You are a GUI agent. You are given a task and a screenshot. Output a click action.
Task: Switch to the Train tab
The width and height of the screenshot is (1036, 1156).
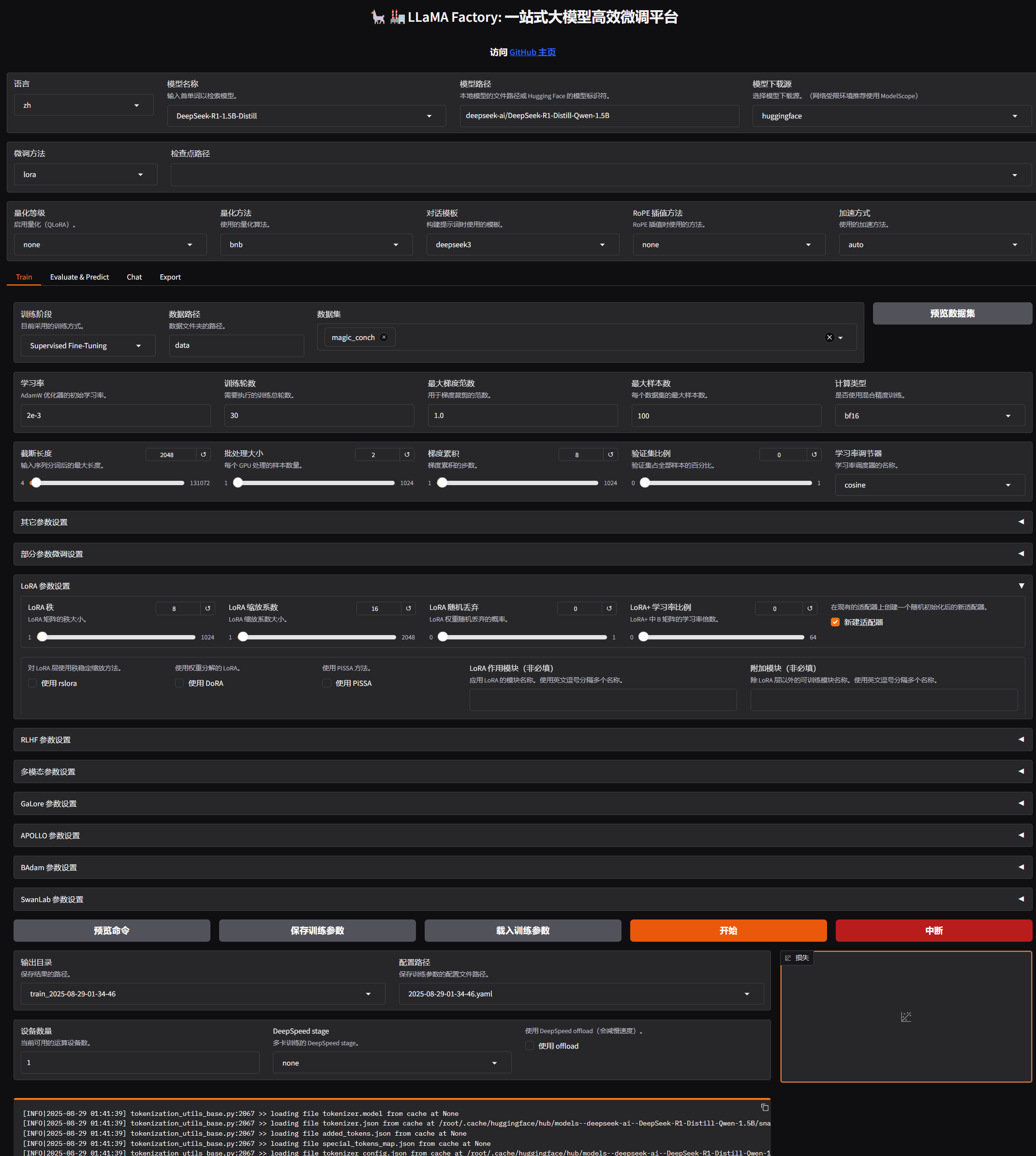coord(24,277)
